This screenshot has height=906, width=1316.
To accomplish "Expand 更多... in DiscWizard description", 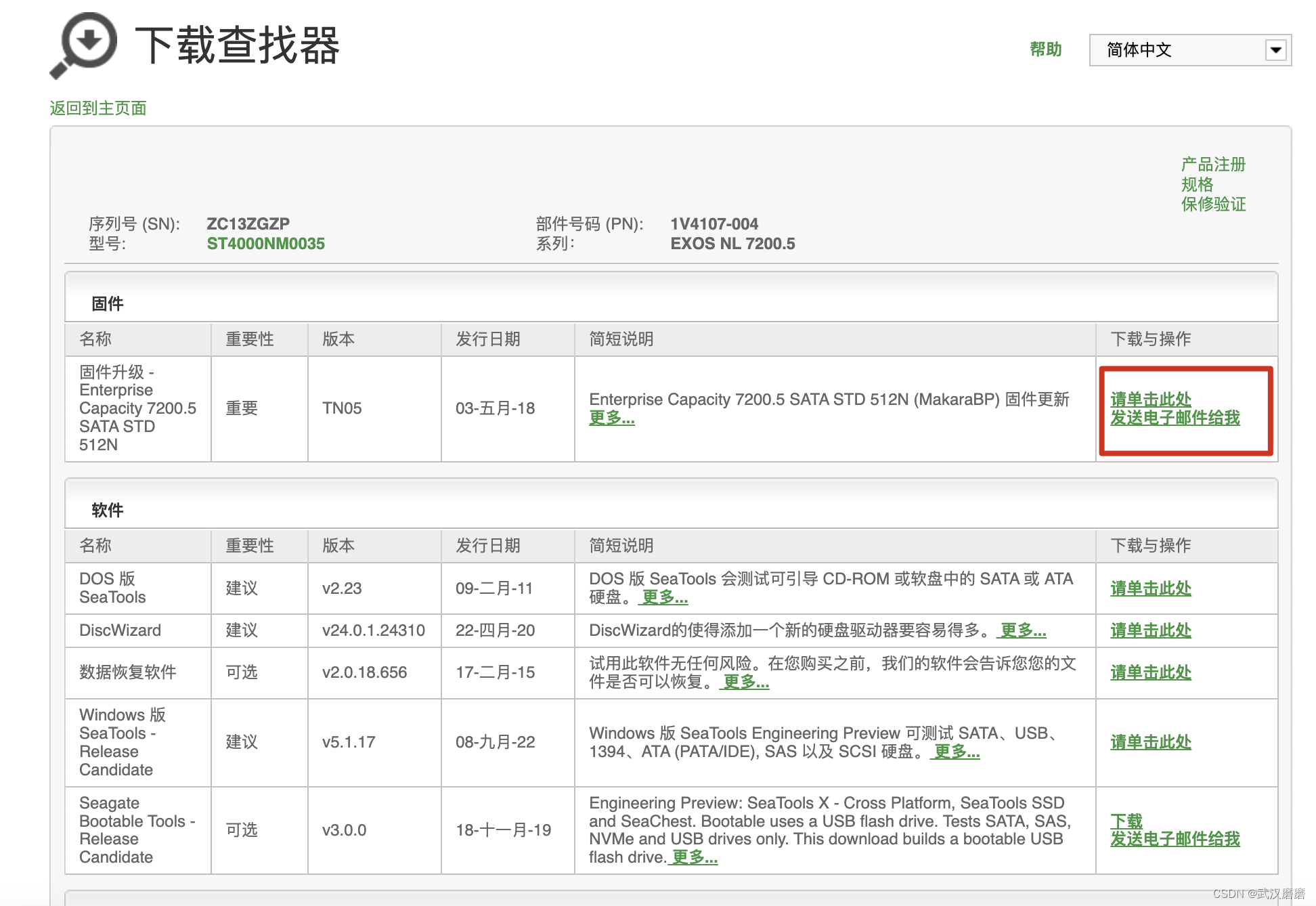I will pos(1022,630).
